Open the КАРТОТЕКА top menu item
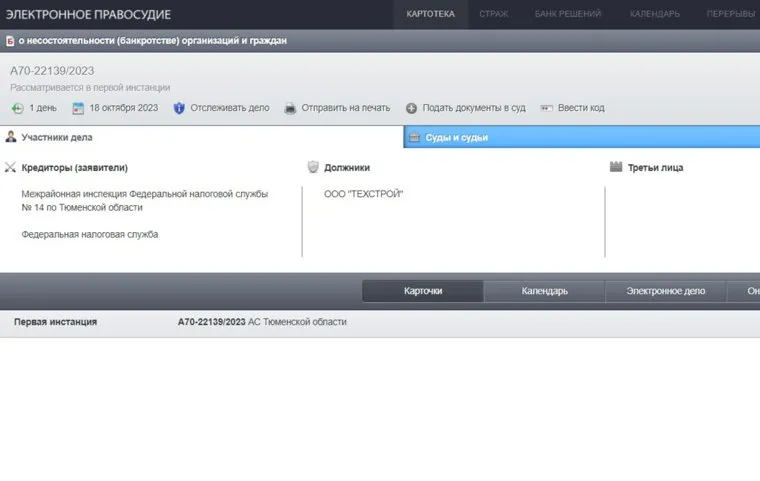The width and height of the screenshot is (760, 481). pos(430,14)
